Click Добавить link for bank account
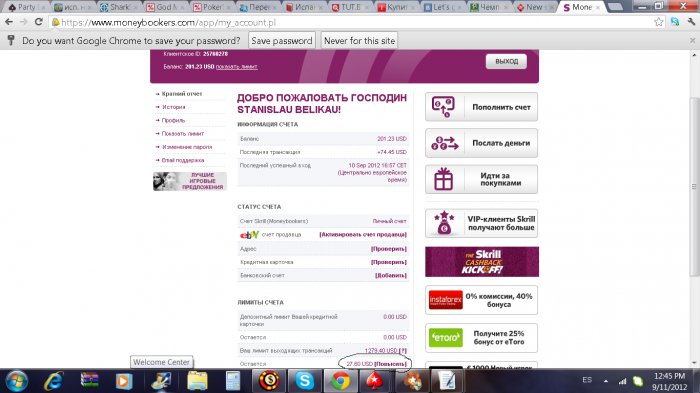700x393 pixels. (x=391, y=276)
